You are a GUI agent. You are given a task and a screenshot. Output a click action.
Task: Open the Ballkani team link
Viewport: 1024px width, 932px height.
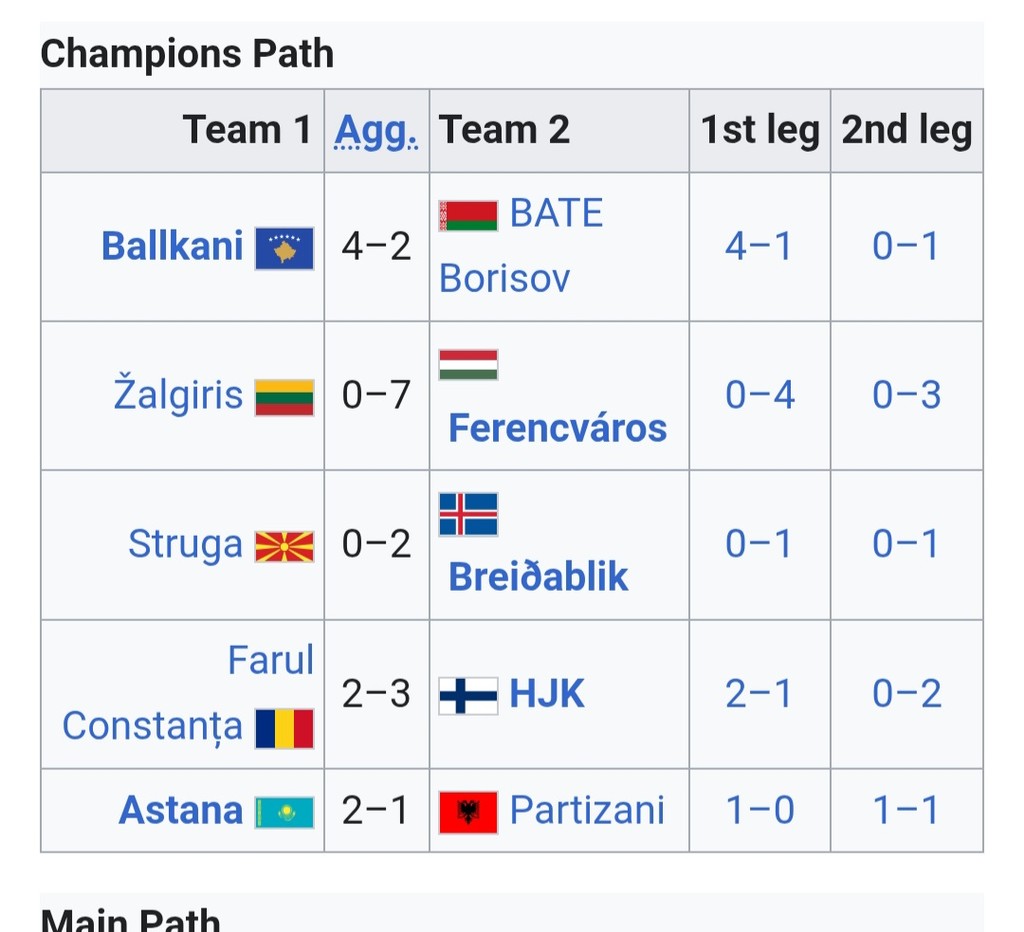point(172,246)
